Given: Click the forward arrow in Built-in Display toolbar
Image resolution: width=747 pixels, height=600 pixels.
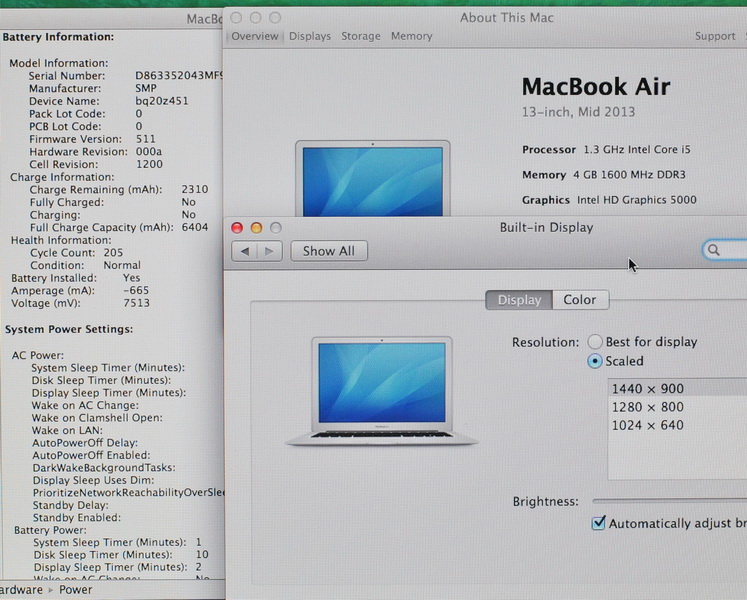Looking at the screenshot, I should (270, 251).
